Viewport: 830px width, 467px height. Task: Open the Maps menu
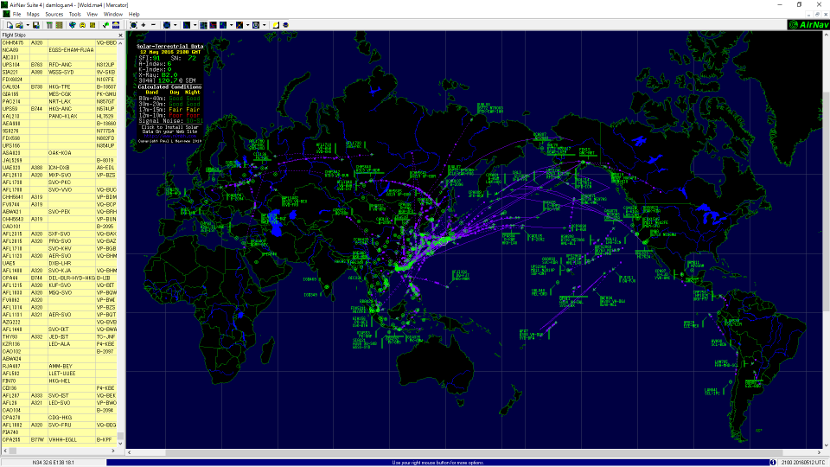33,15
